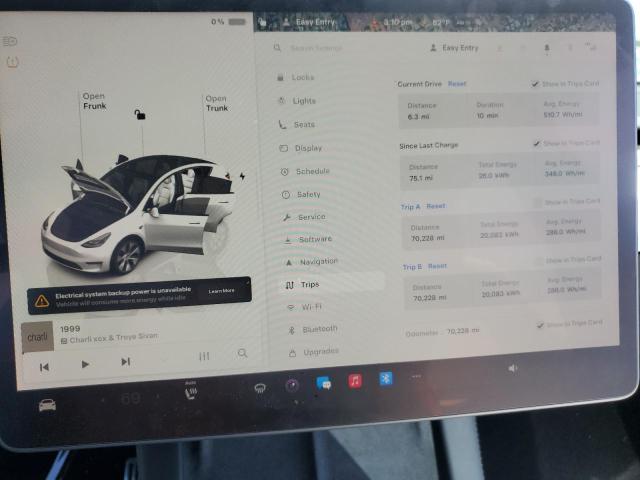Tap the charge port lightning icon
This screenshot has height=480, width=640.
tap(242, 176)
